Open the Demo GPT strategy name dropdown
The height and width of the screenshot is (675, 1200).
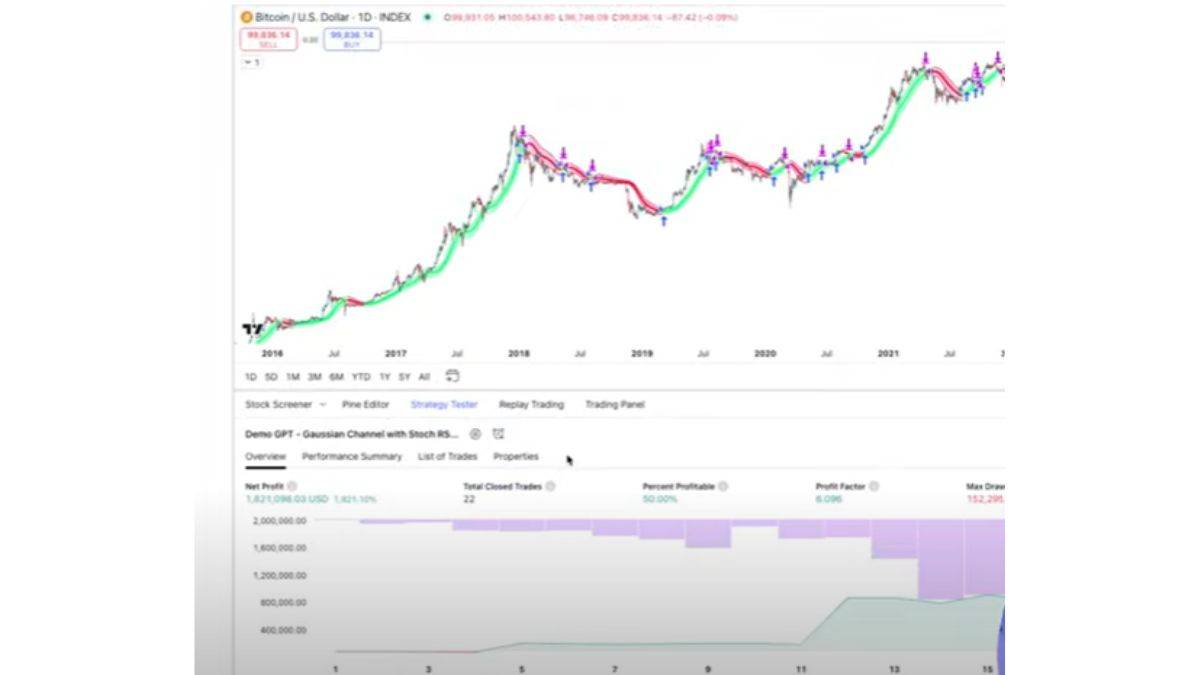(351, 434)
